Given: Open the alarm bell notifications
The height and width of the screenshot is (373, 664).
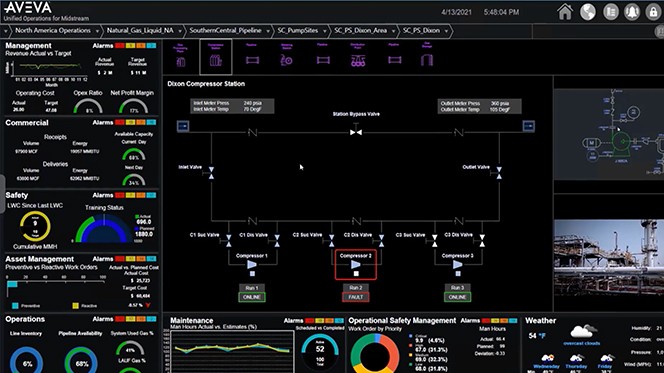Looking at the screenshot, I should tap(632, 12).
